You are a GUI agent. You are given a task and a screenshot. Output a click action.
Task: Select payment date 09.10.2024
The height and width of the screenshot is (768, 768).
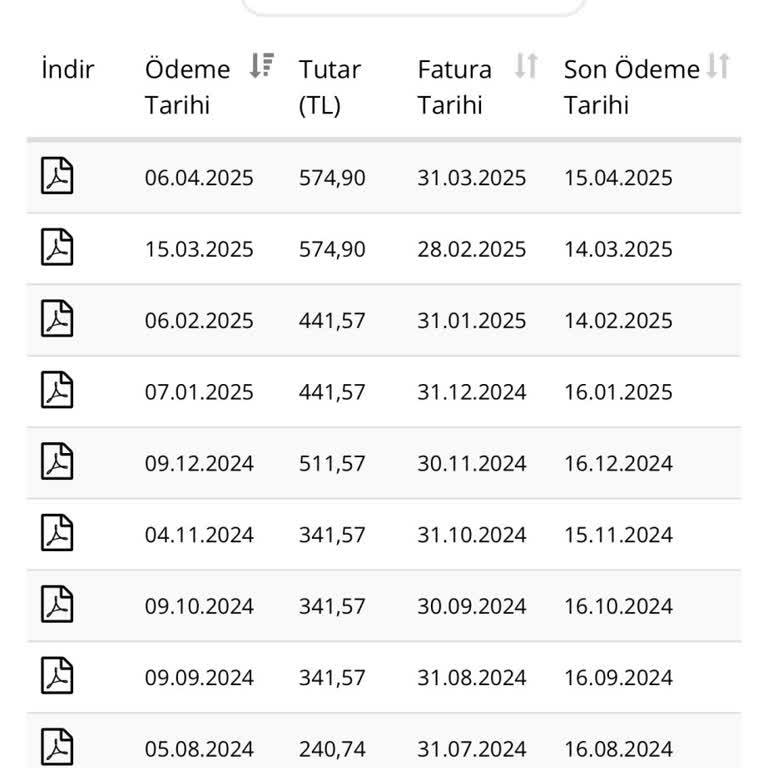[x=199, y=607]
